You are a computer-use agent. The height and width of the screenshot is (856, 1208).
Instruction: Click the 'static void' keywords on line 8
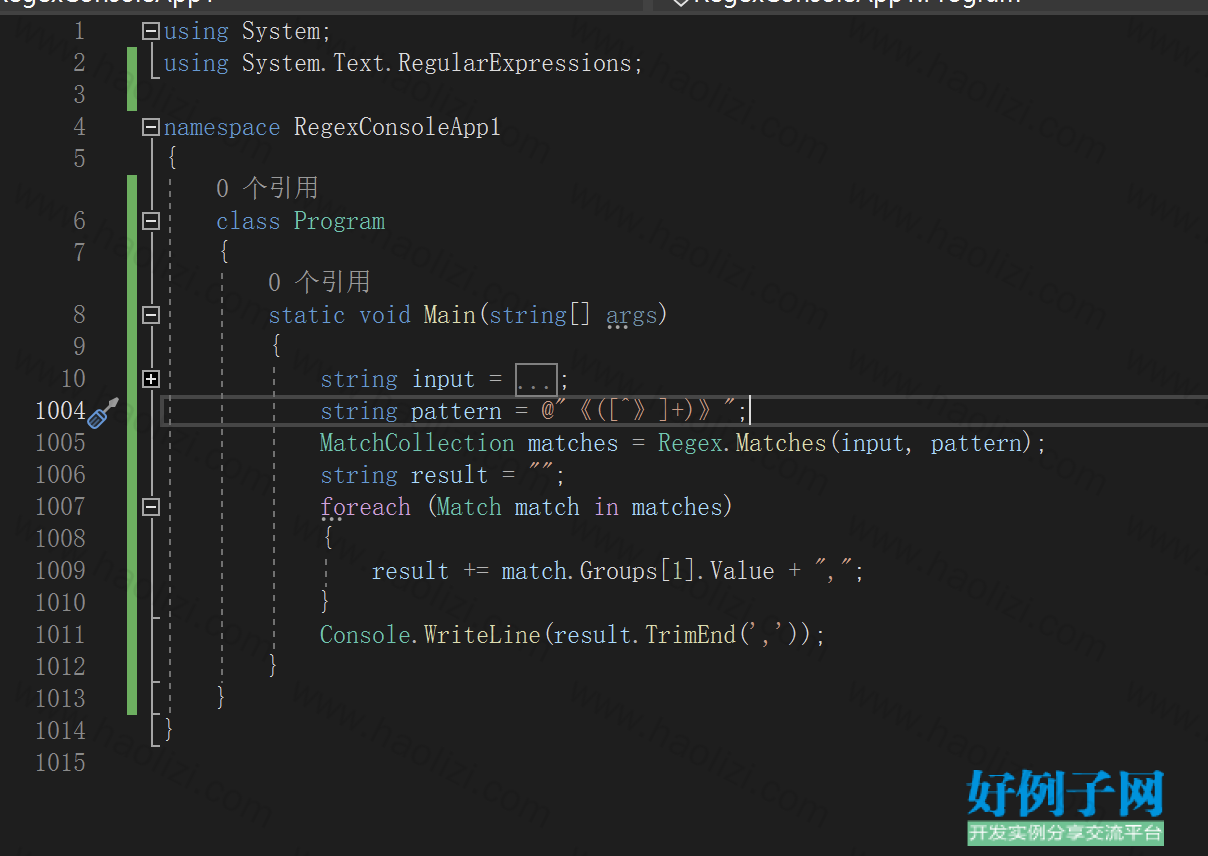(340, 315)
